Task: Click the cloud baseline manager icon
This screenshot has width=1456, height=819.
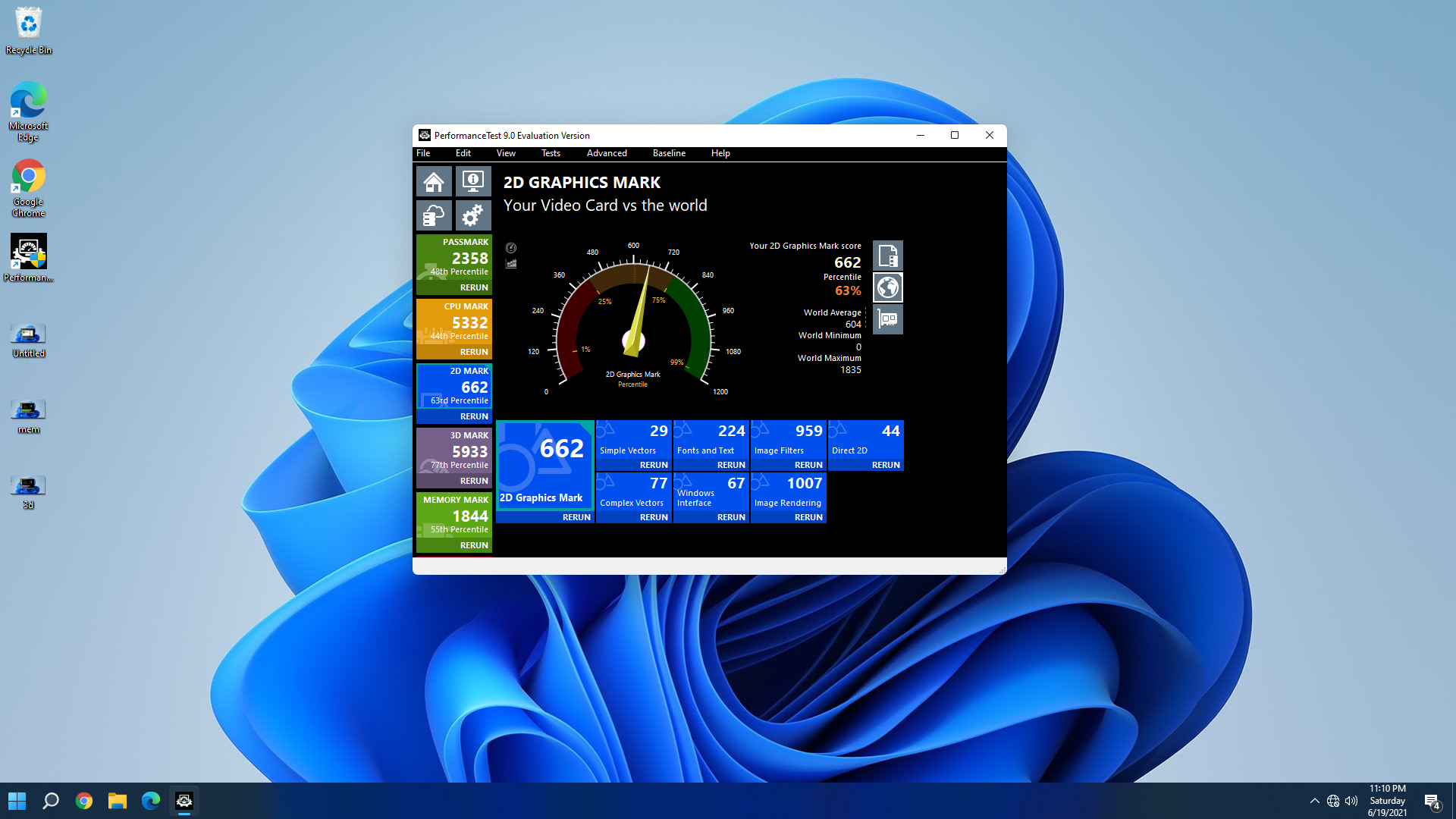Action: pos(434,216)
